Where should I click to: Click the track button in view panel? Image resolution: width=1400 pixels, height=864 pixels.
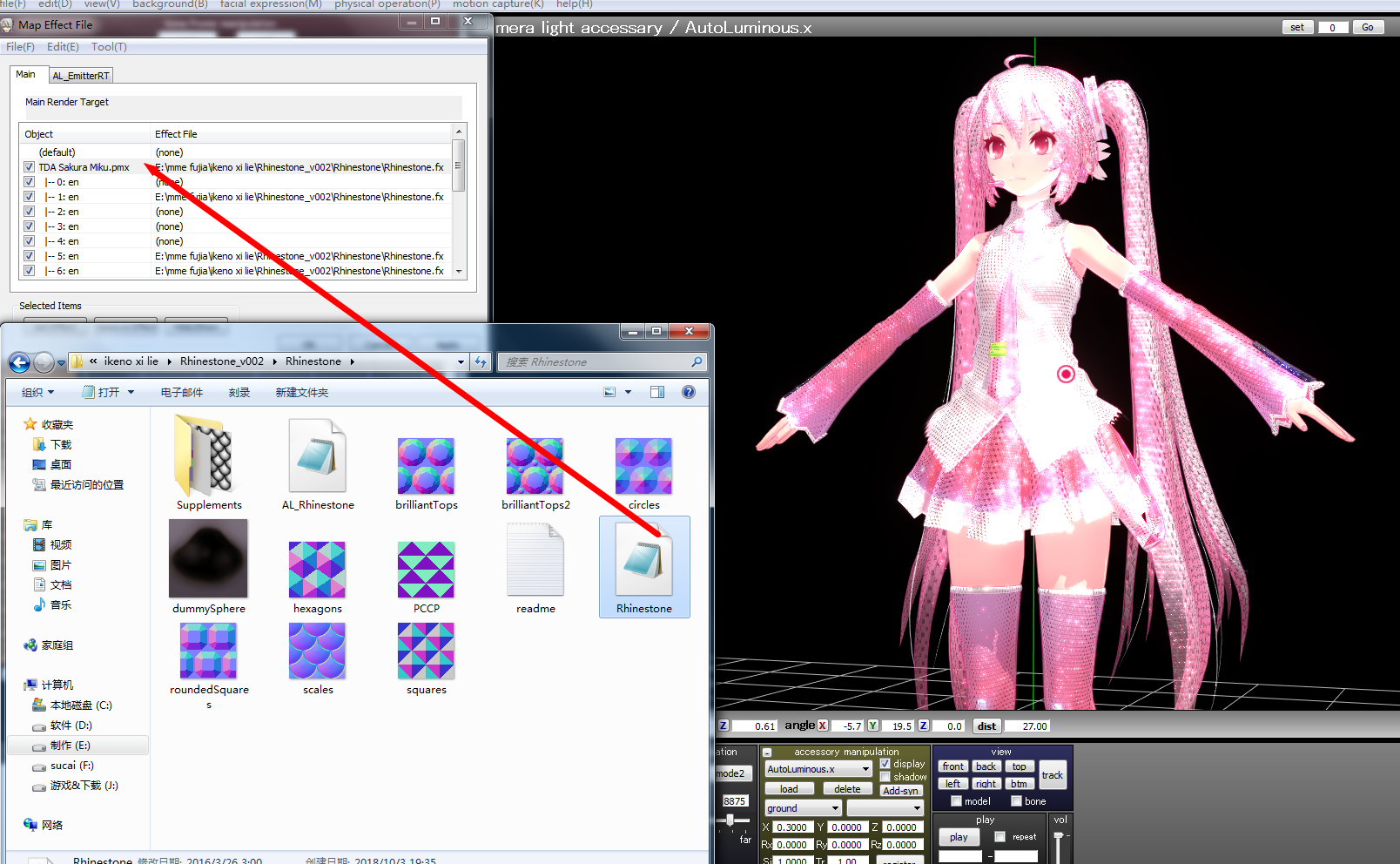tap(1052, 775)
